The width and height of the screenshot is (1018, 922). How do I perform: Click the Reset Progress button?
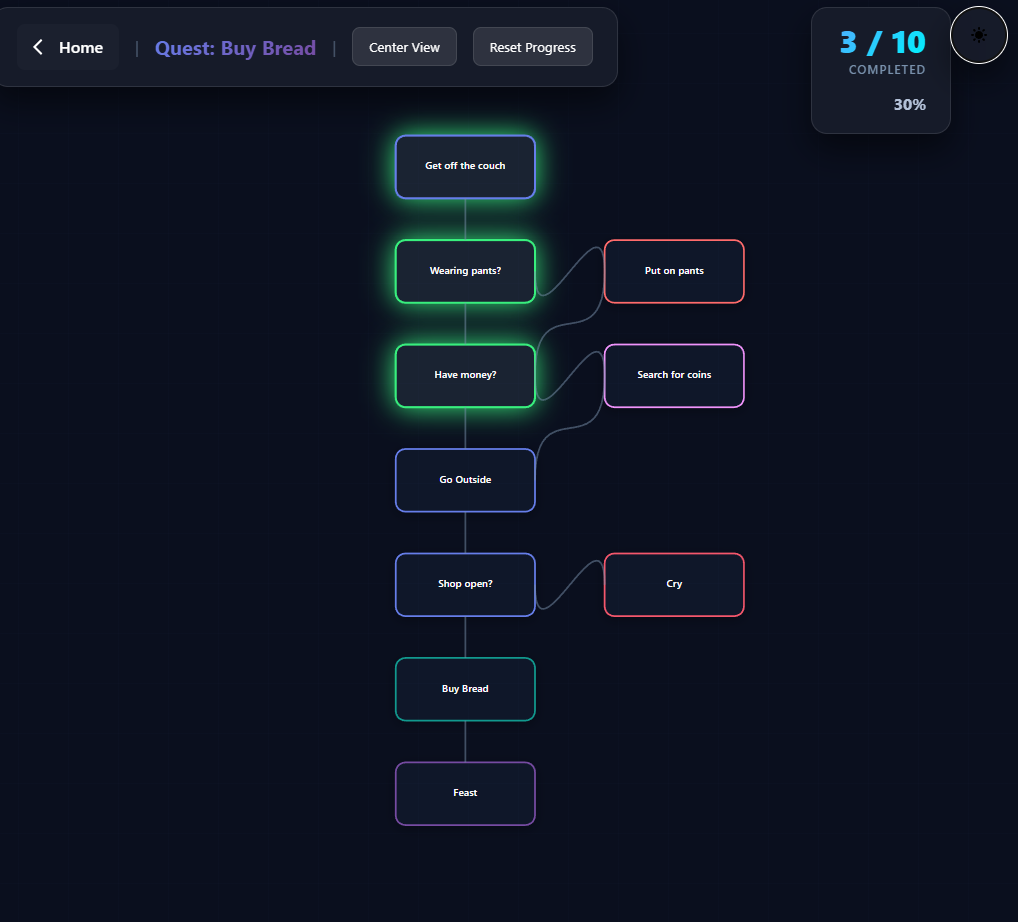pyautogui.click(x=532, y=46)
